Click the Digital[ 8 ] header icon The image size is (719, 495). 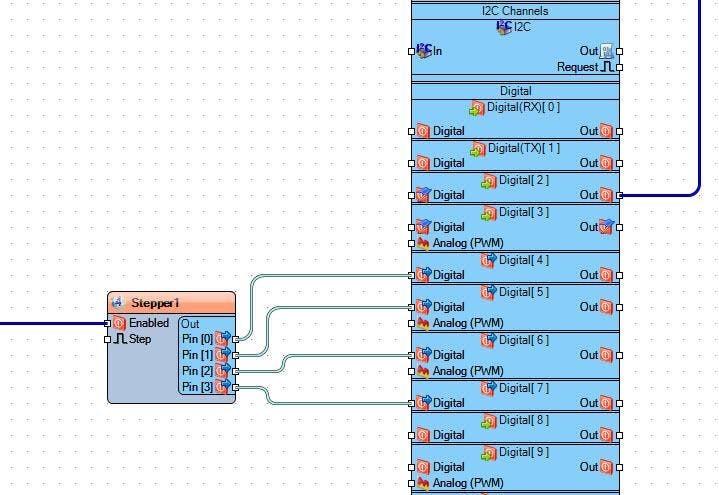point(489,421)
